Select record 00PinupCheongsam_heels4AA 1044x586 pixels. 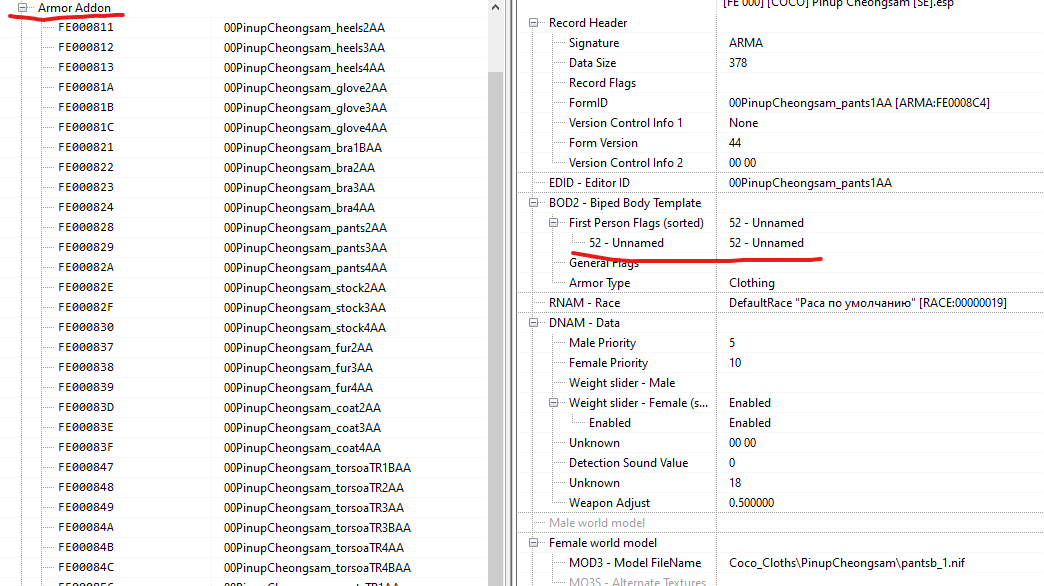click(x=304, y=68)
